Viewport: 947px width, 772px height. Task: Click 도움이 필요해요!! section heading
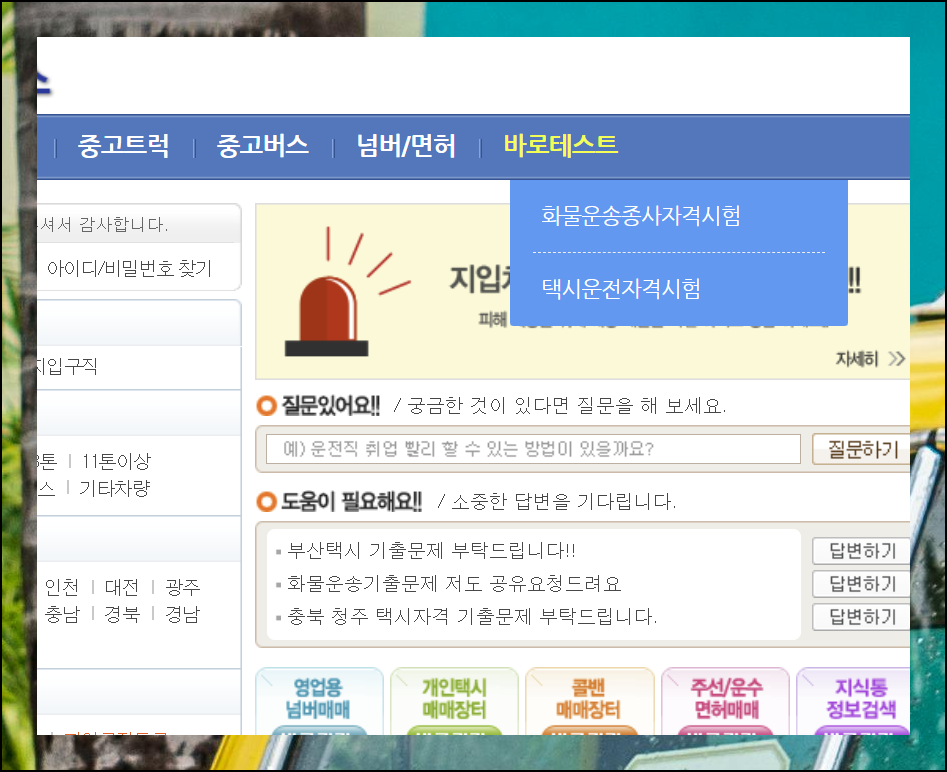[352, 501]
